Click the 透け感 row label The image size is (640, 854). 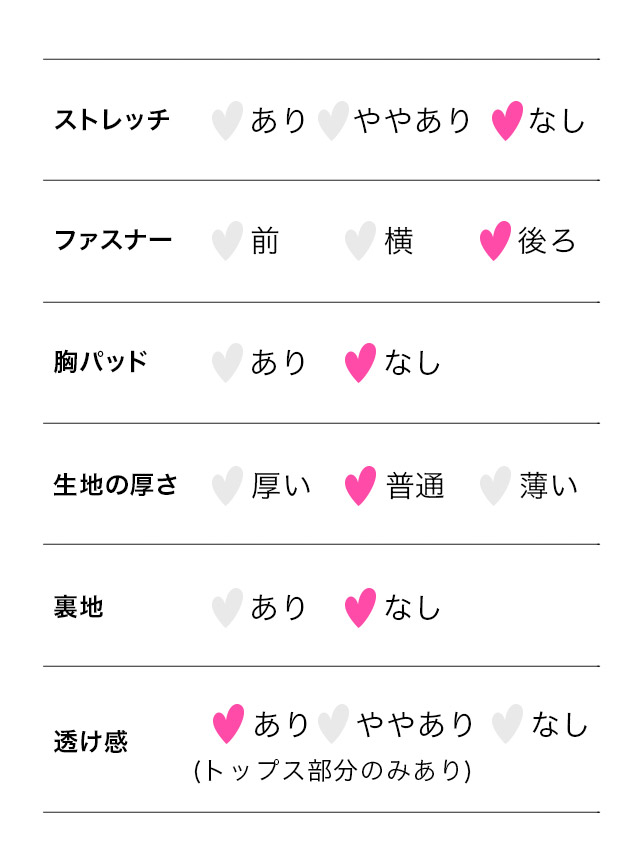pyautogui.click(x=90, y=743)
